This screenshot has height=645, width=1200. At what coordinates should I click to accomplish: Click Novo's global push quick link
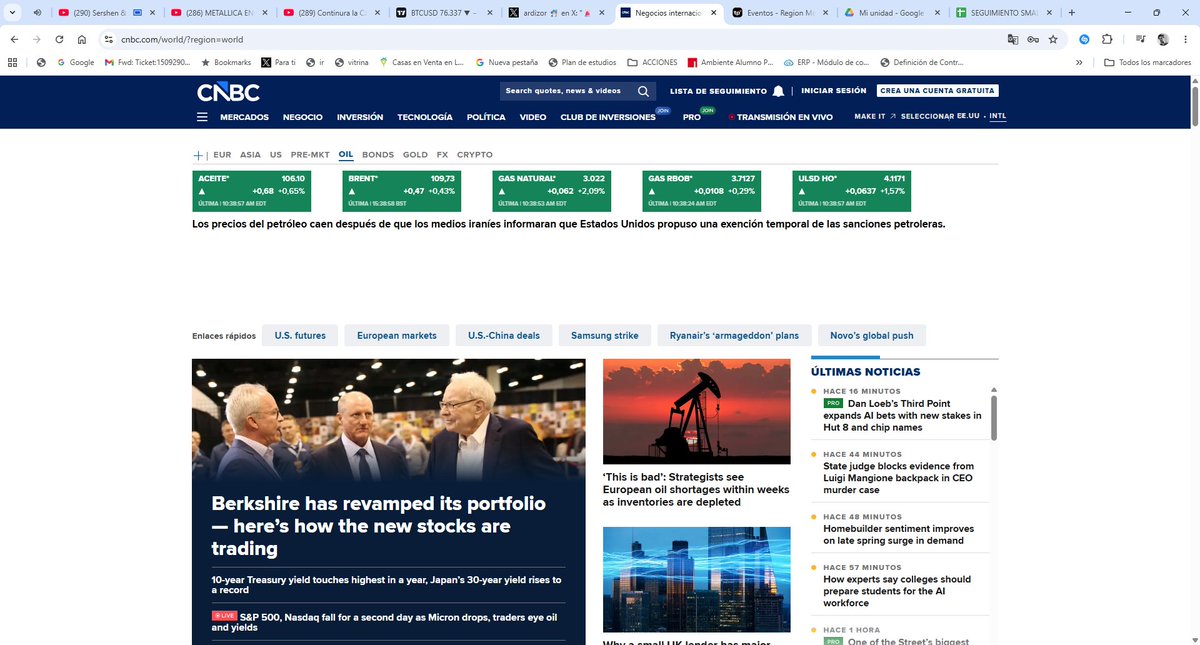click(x=871, y=335)
